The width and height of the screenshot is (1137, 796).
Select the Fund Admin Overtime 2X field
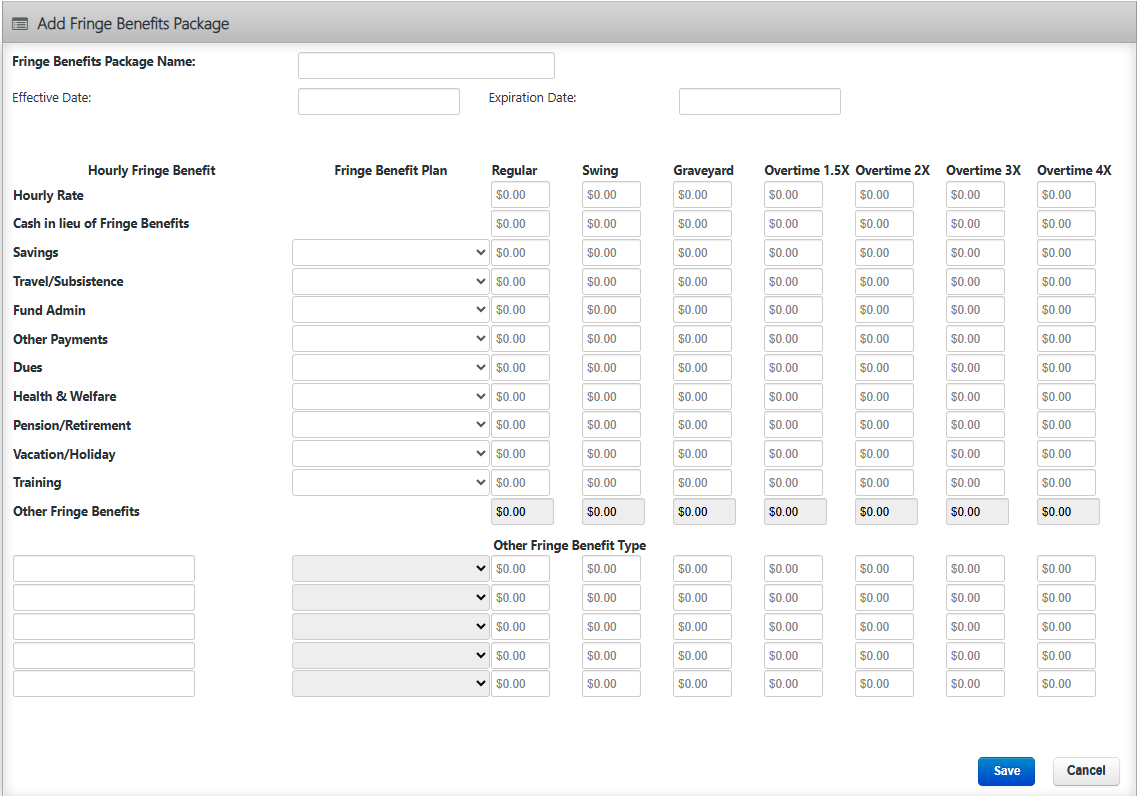pyautogui.click(x=884, y=310)
